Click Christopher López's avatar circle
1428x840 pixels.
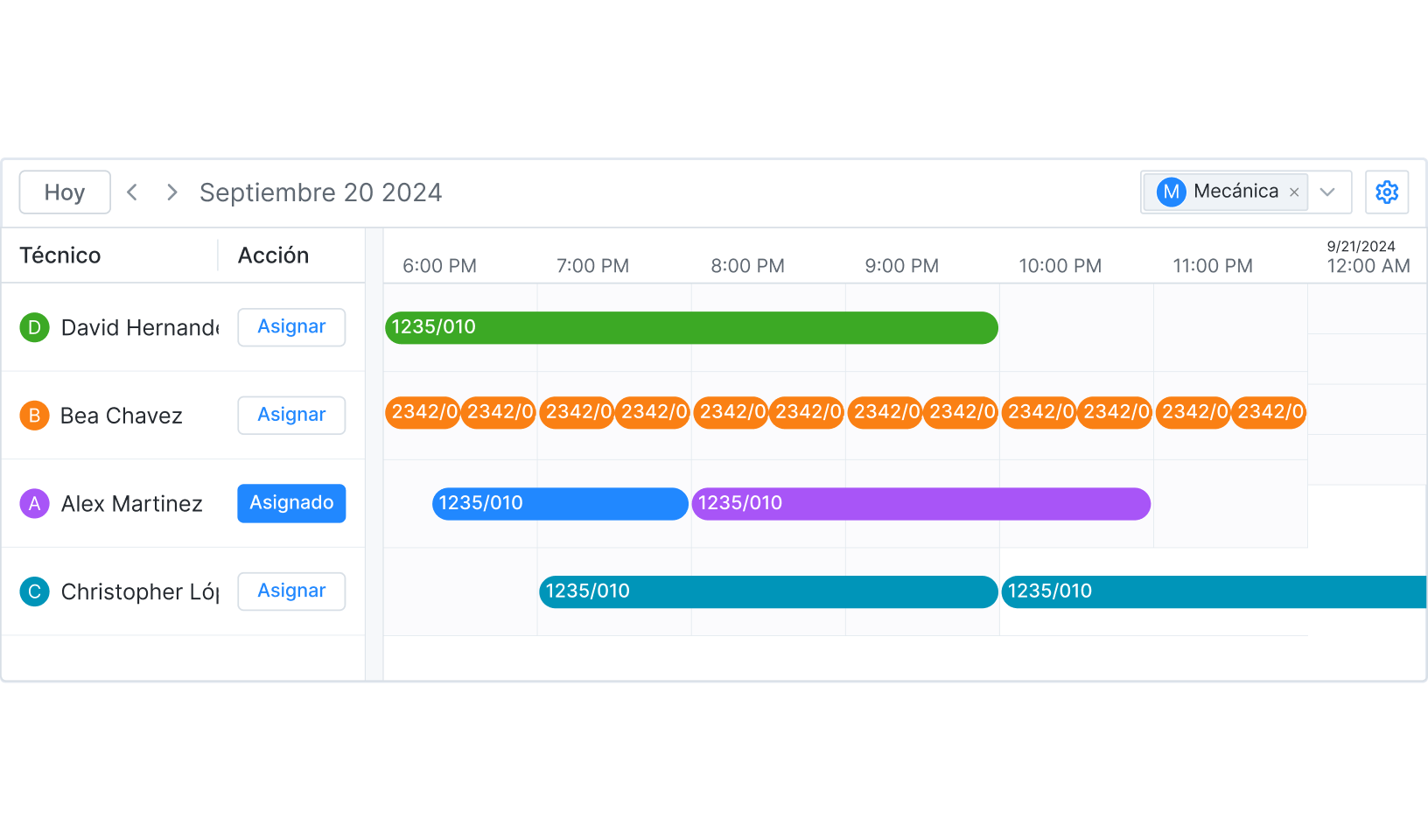(x=34, y=591)
